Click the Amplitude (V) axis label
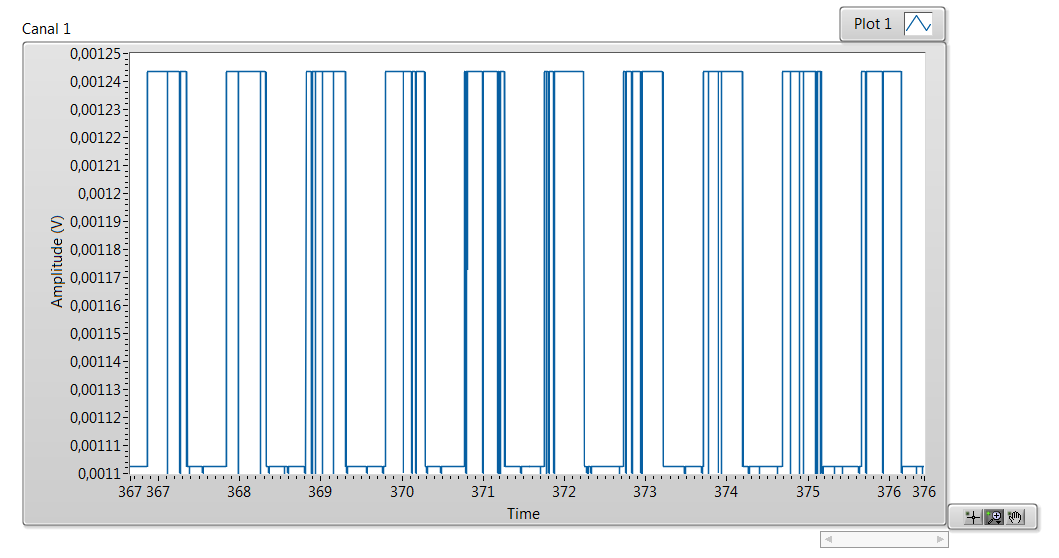Screen dimensions: 1059x558 tap(57, 262)
